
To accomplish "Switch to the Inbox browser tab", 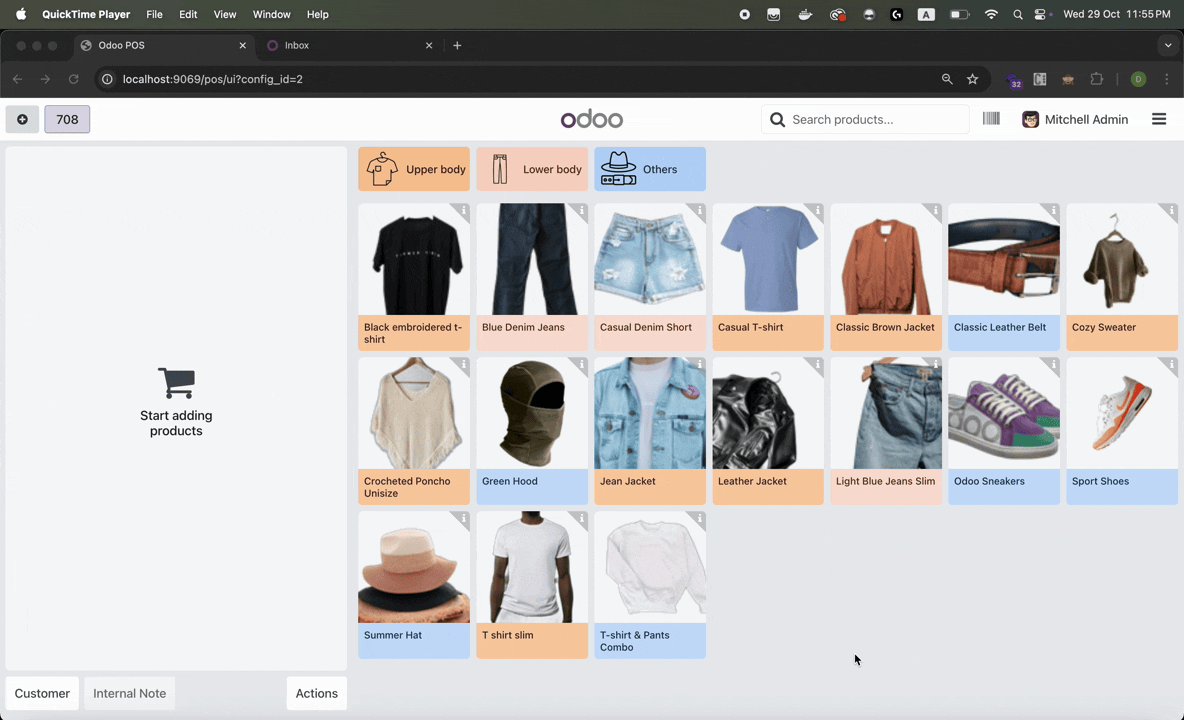I will (348, 45).
